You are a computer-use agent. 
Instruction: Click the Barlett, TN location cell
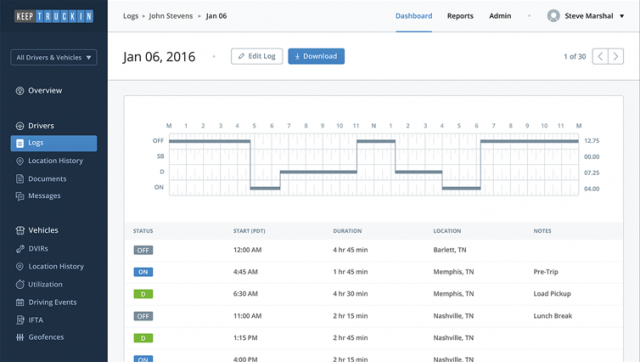click(450, 250)
